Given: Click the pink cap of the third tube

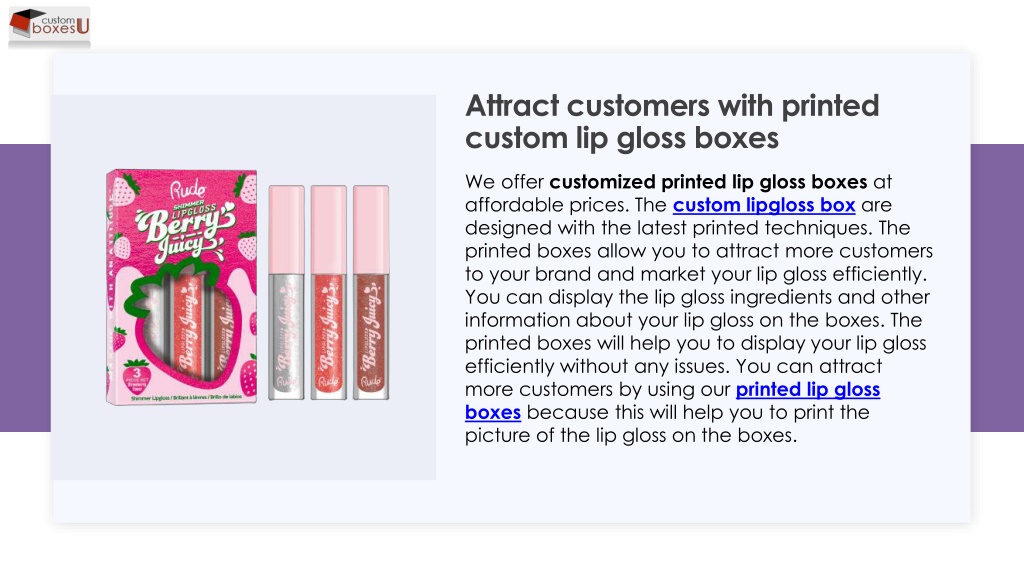Looking at the screenshot, I should click(x=371, y=229).
